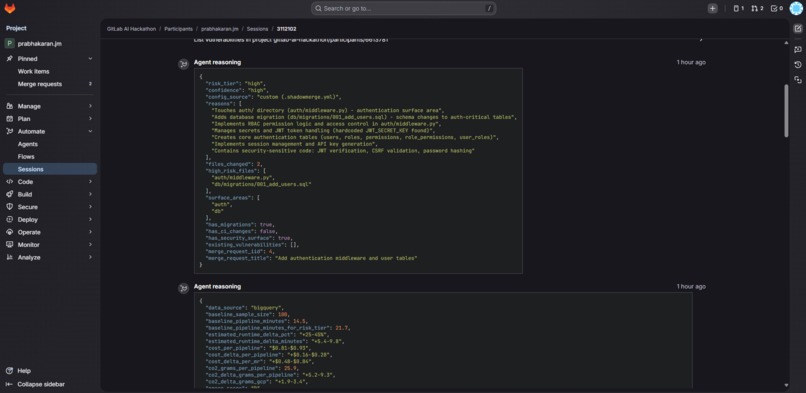Click scrollbar up arrow at top
Viewport: 806px width, 393px height.
click(x=786, y=43)
